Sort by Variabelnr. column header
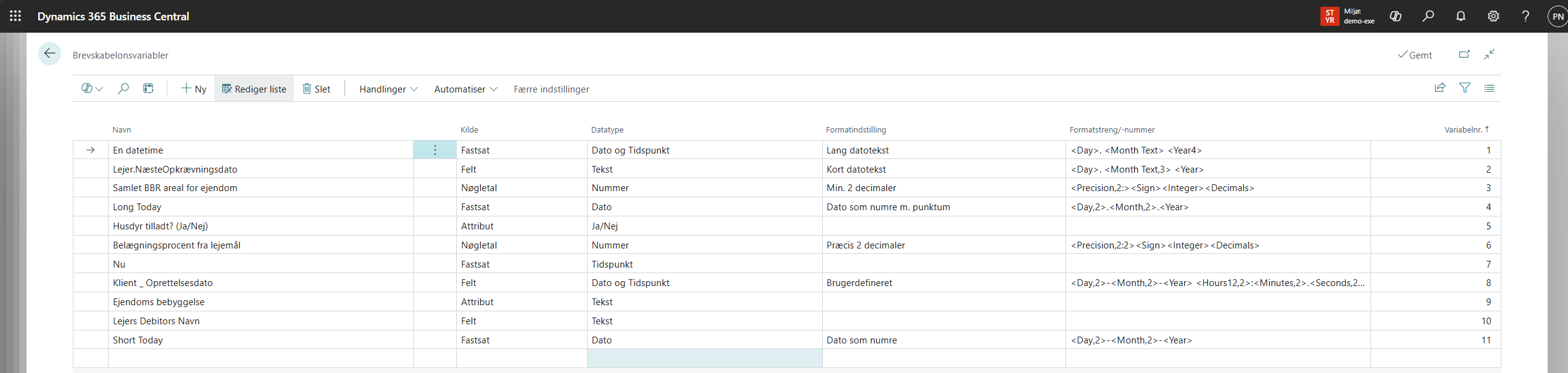 pos(1463,129)
